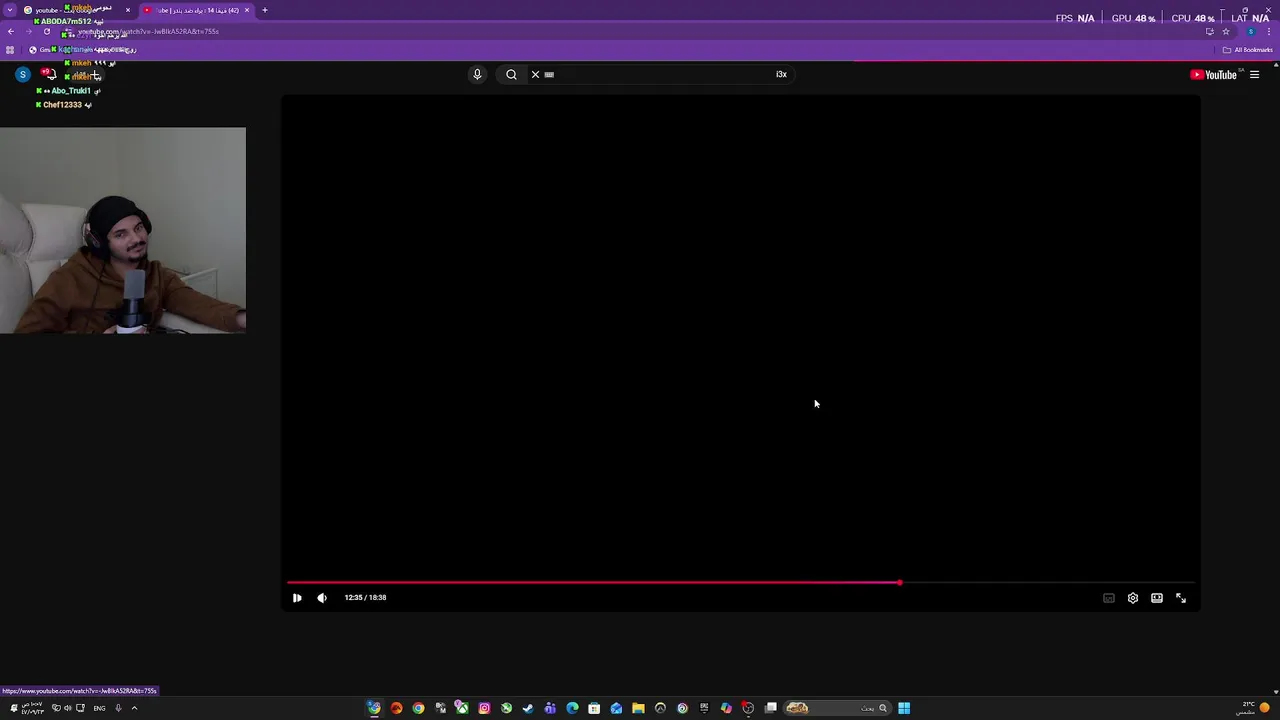Toggle subtitles/captions in the player
1280x720 pixels.
(1109, 598)
